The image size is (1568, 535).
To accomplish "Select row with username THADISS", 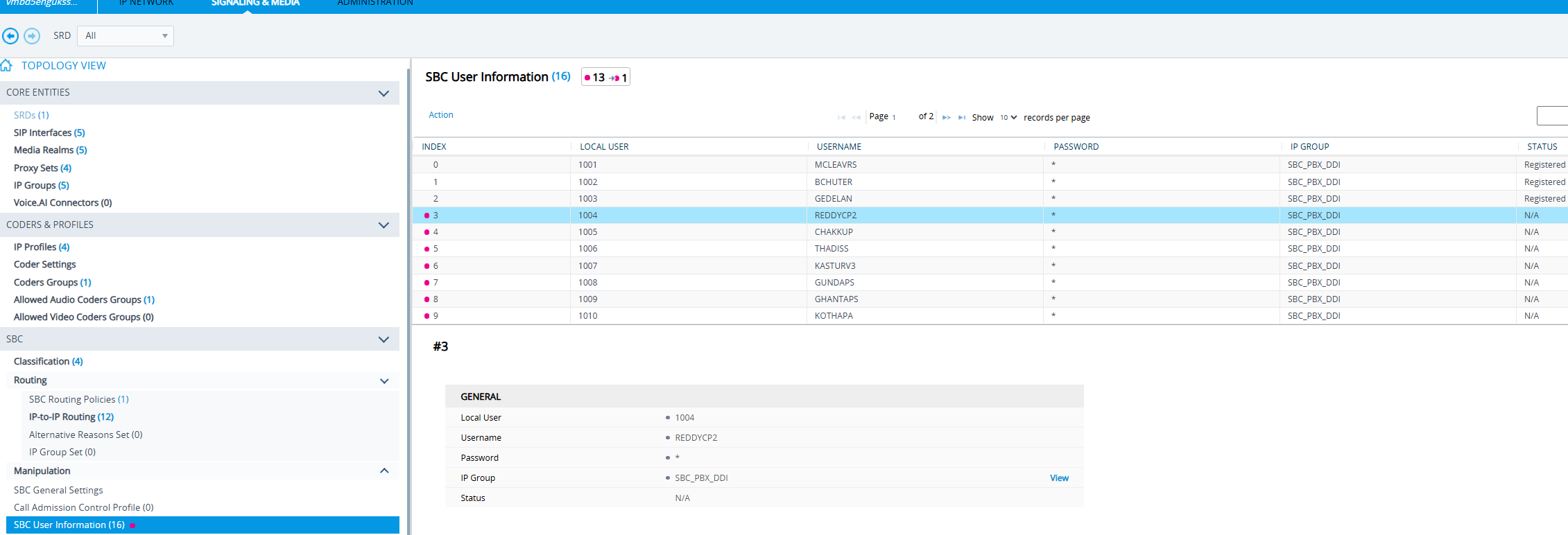I will [990, 249].
